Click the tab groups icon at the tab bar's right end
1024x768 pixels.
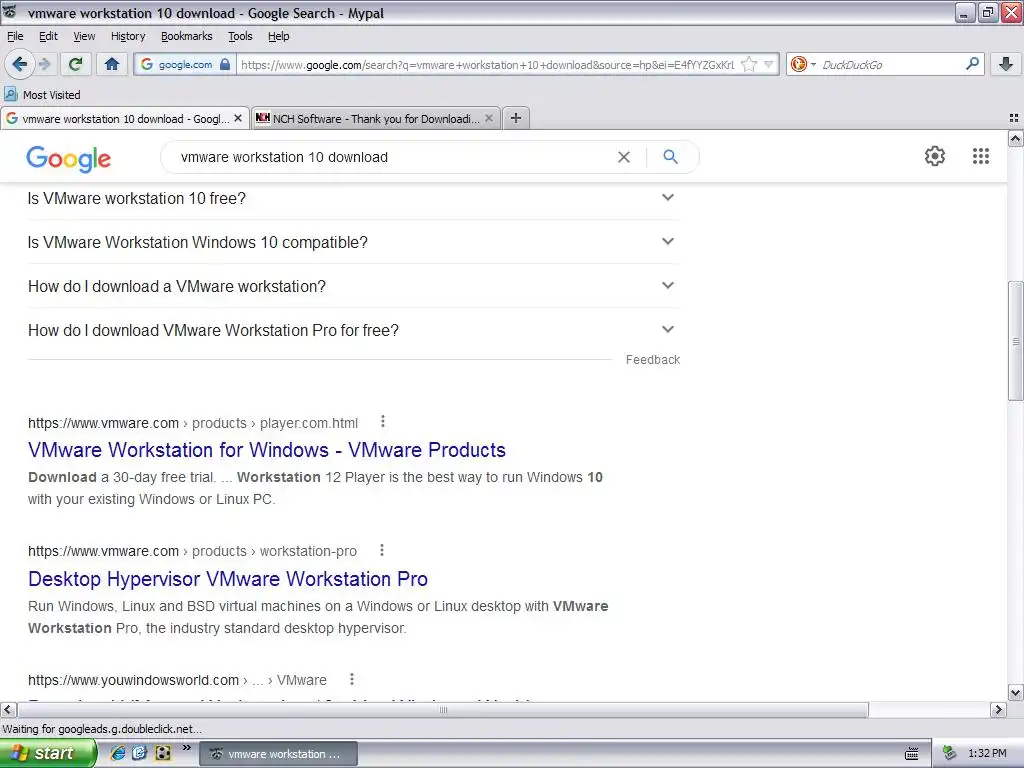click(1014, 118)
